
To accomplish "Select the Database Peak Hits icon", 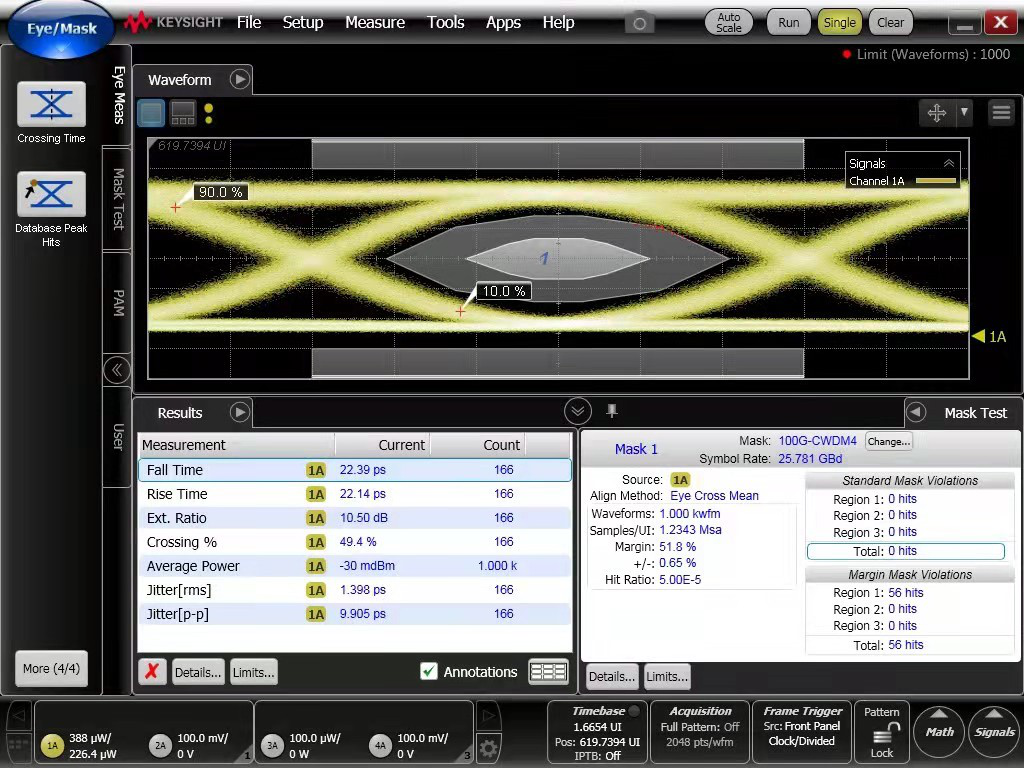I will point(51,195).
